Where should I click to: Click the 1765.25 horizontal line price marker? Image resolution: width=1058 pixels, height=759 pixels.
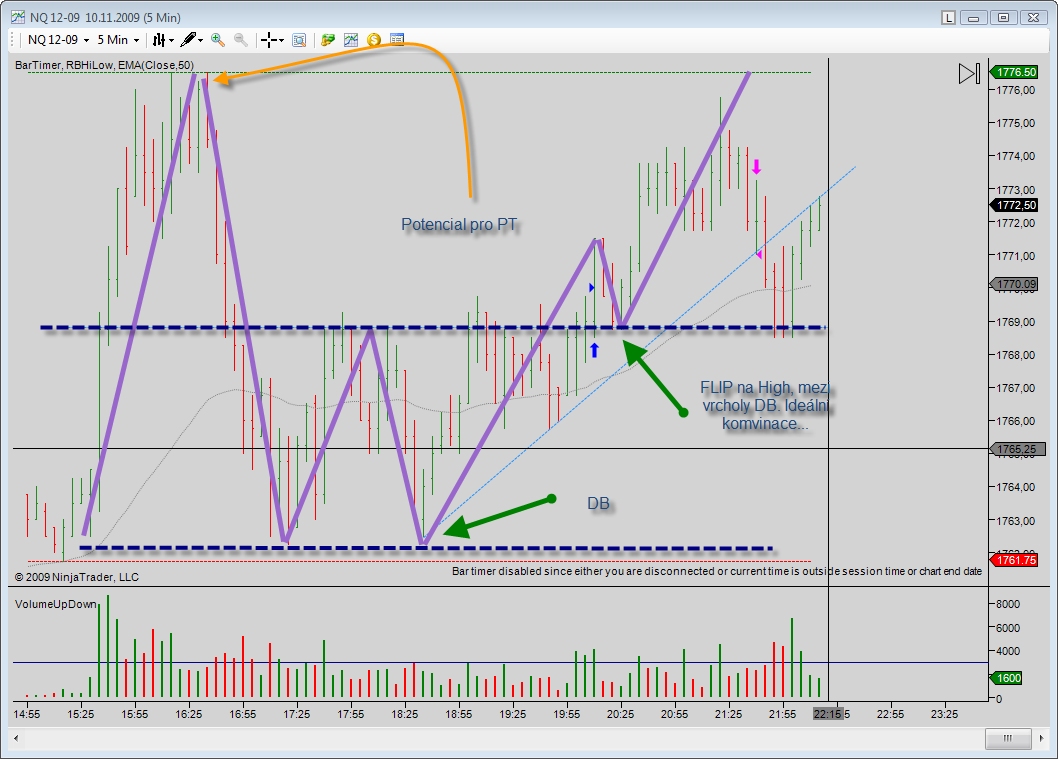pos(1019,449)
